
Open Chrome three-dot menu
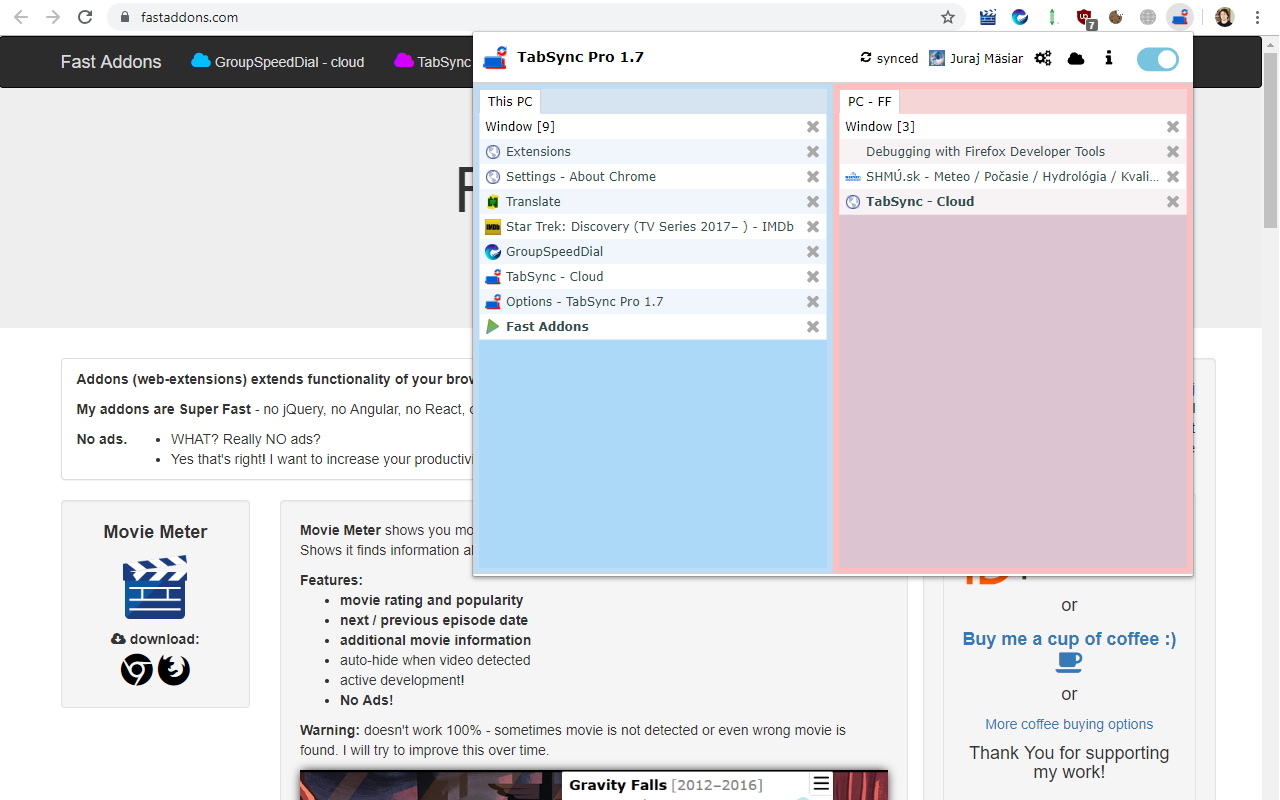pos(1257,17)
